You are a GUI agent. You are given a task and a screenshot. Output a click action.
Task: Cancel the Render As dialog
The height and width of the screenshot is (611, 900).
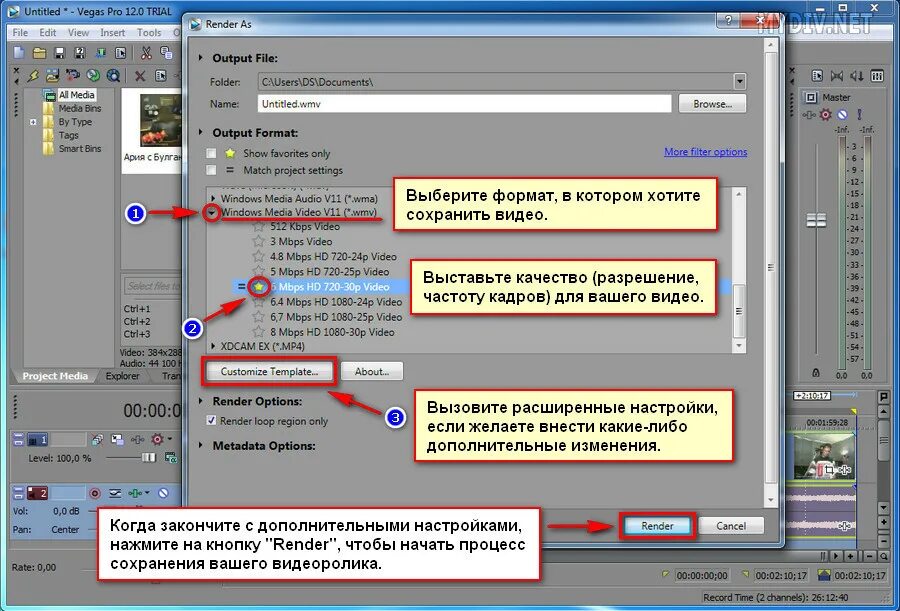coord(731,525)
